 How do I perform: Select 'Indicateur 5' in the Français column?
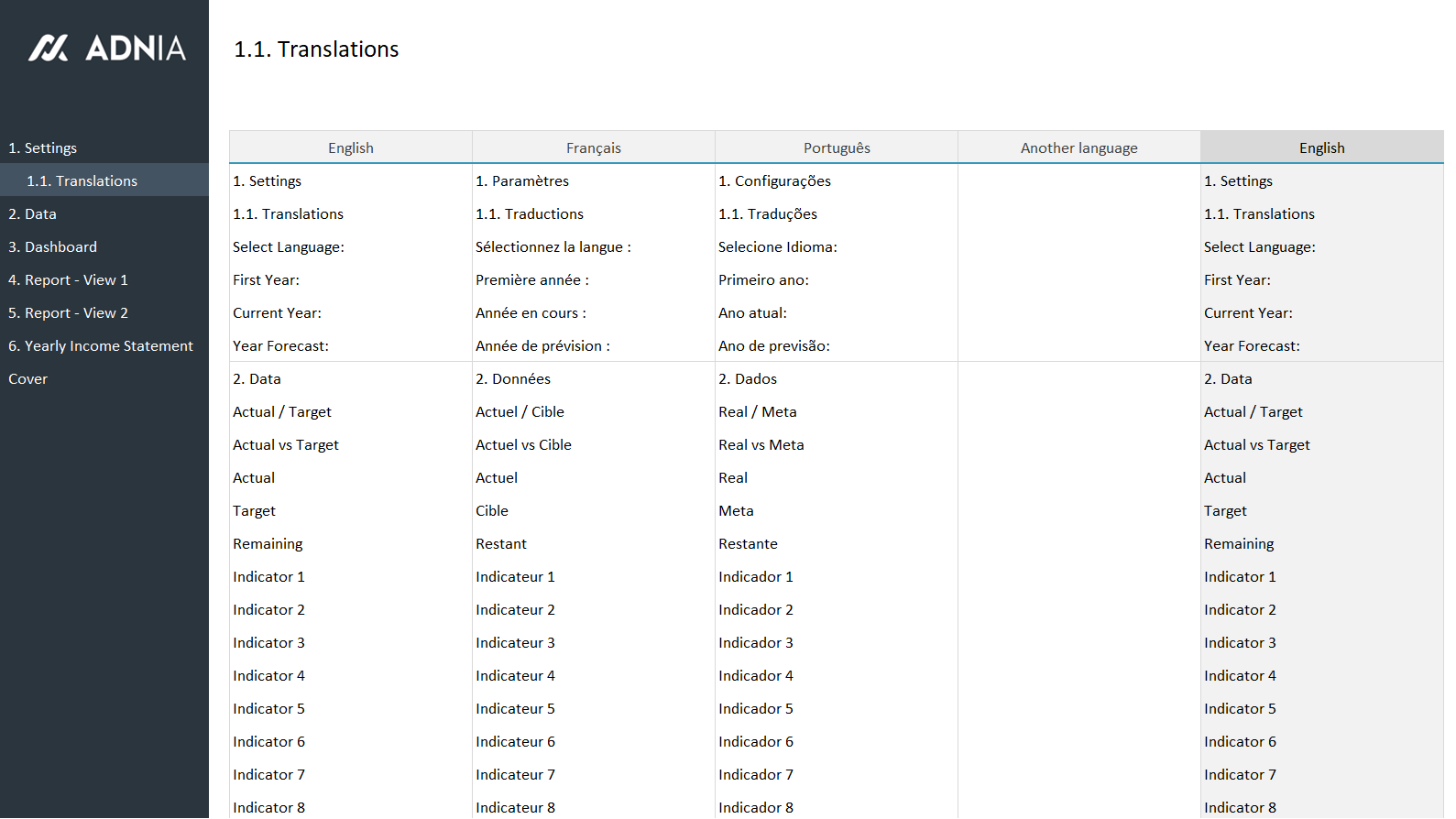click(515, 709)
